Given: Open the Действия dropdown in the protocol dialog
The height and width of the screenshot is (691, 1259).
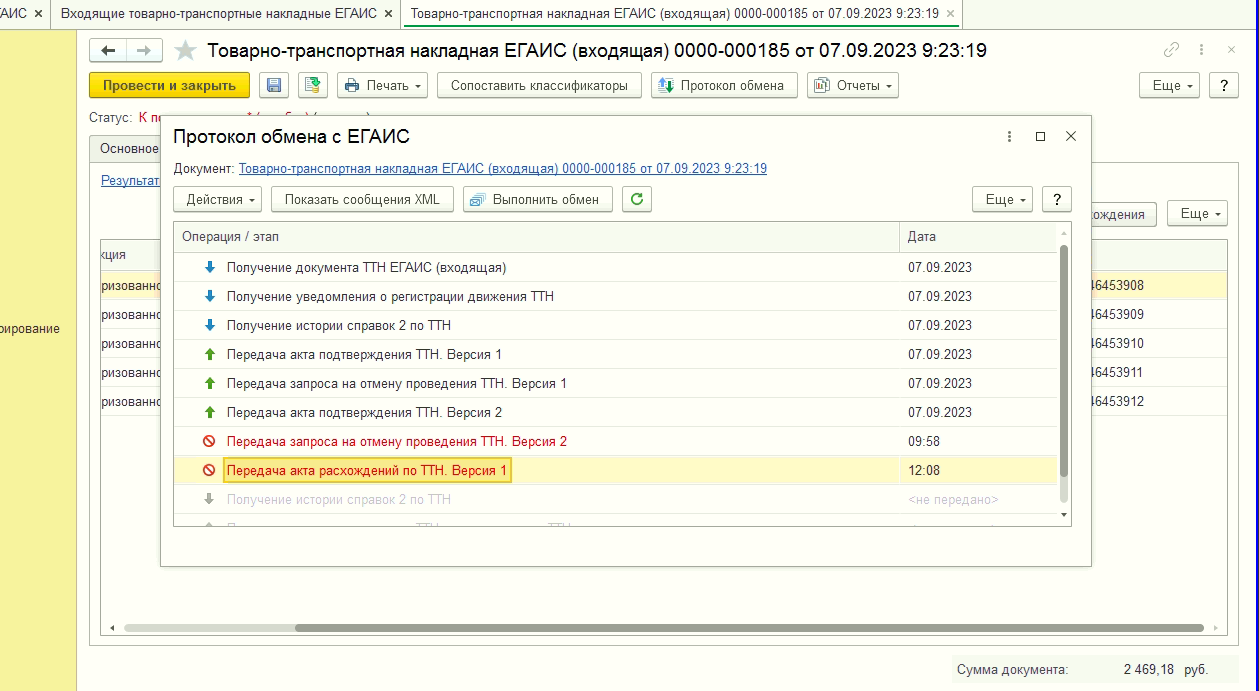Looking at the screenshot, I should pyautogui.click(x=217, y=199).
